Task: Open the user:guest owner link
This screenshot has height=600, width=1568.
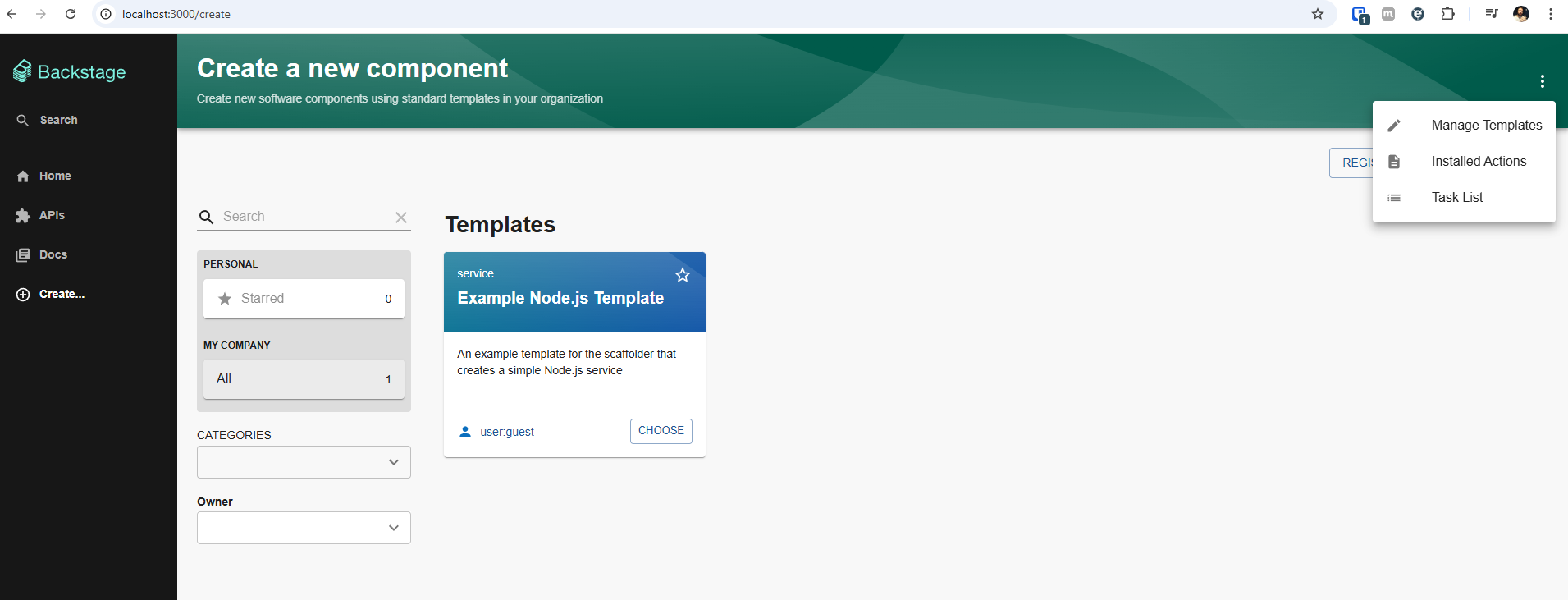Action: click(507, 432)
